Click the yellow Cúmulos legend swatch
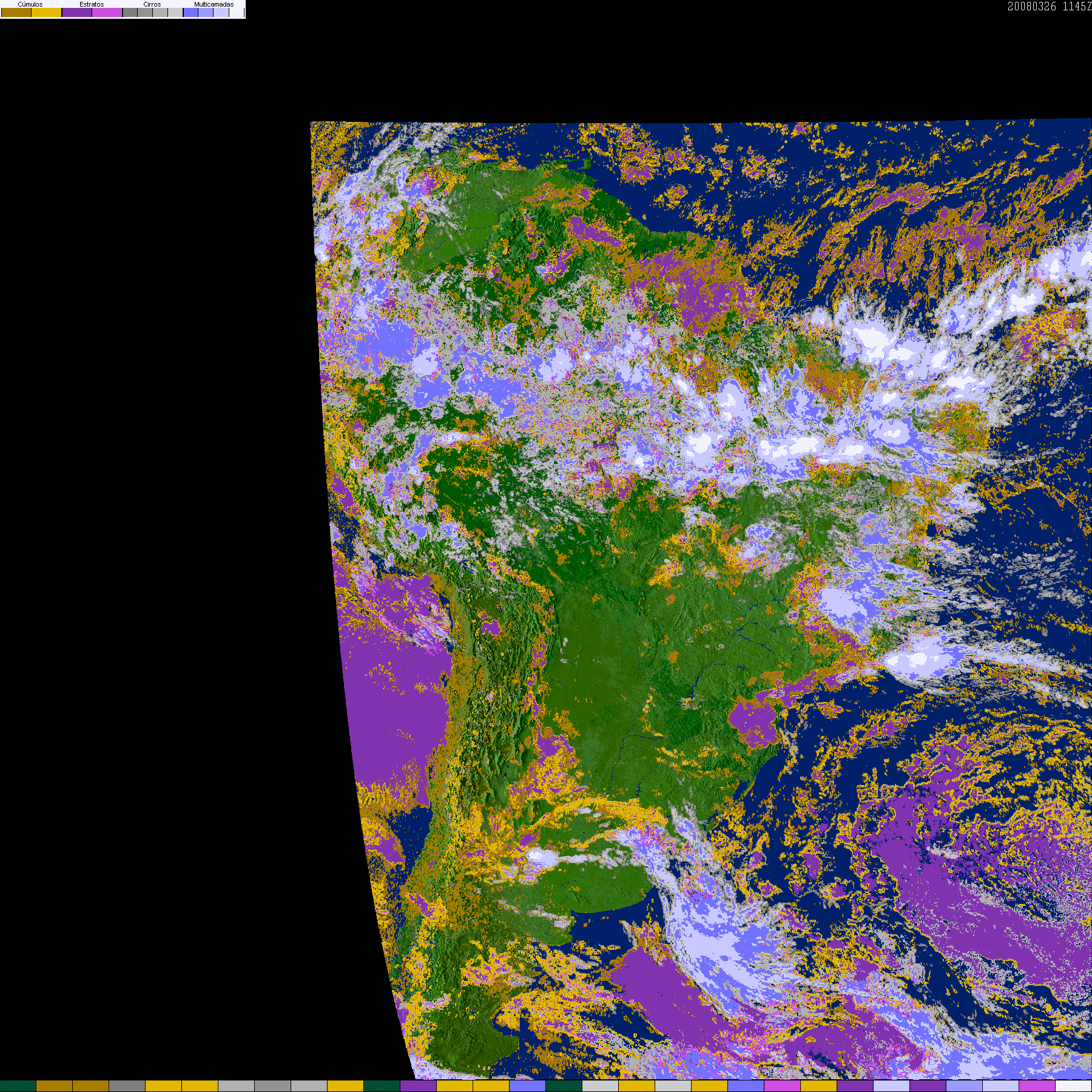The height and width of the screenshot is (1092, 1092). click(x=47, y=12)
